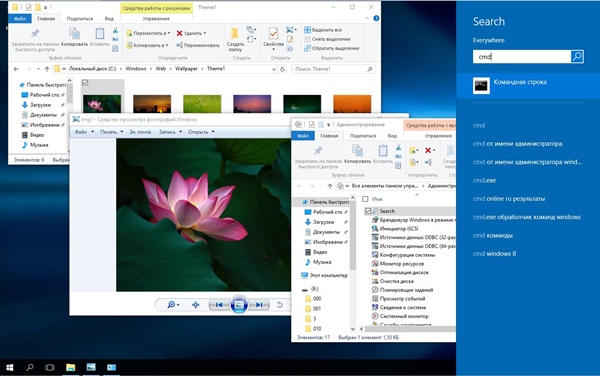
Task: Select Планировщик заданий in Администрирование list
Action: (x=402, y=290)
